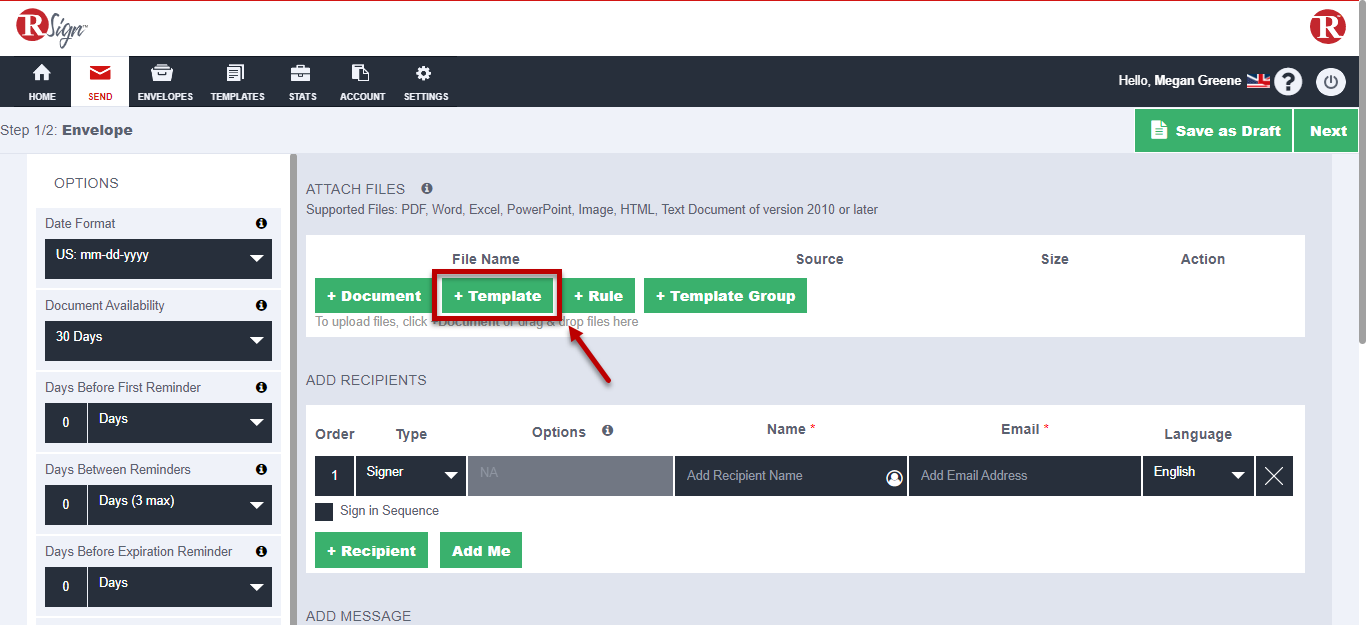Go to the Envelopes tab
This screenshot has height=625, width=1366.
click(x=165, y=82)
